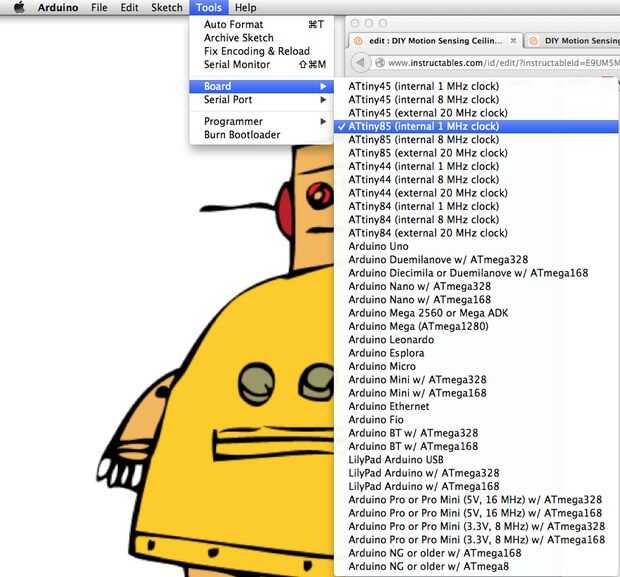This screenshot has height=577, width=620.
Task: Choose LilyPad Arduino w/ ATmega168
Action: [x=476, y=486]
